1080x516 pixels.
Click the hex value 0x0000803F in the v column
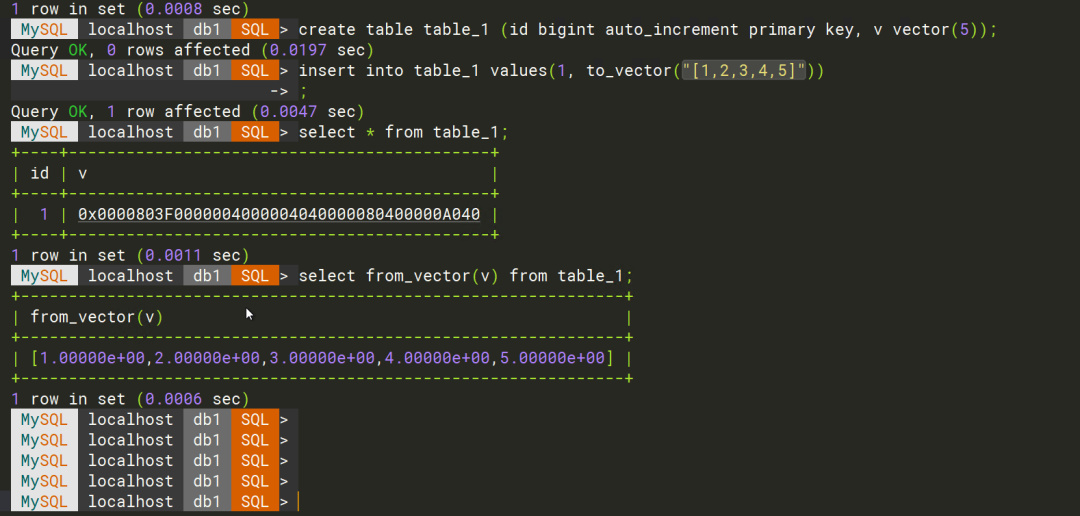(279, 214)
